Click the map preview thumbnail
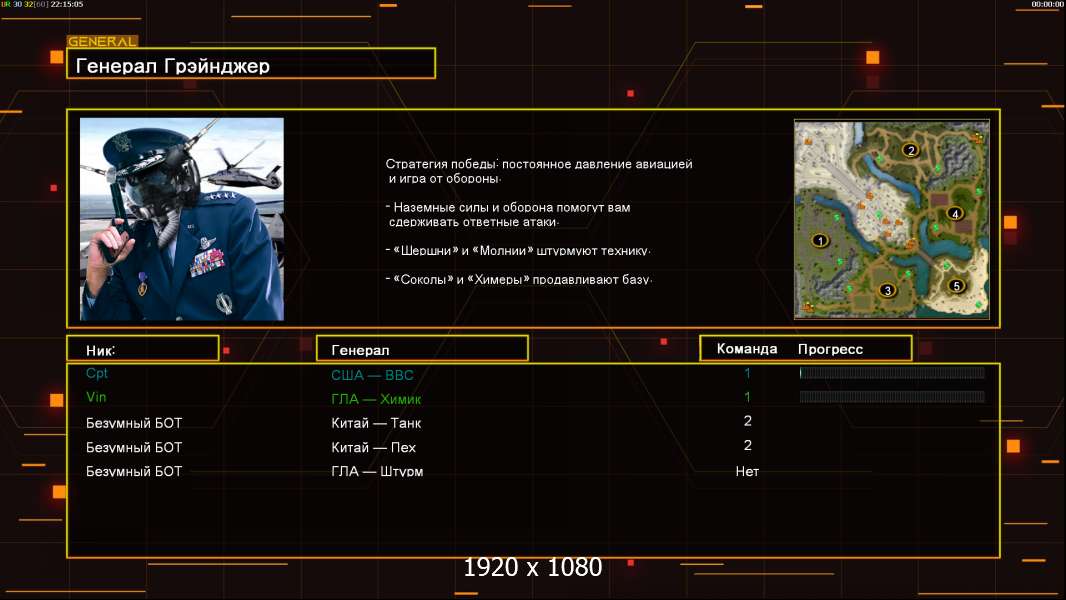Screen dimensions: 1066x600 (892, 219)
